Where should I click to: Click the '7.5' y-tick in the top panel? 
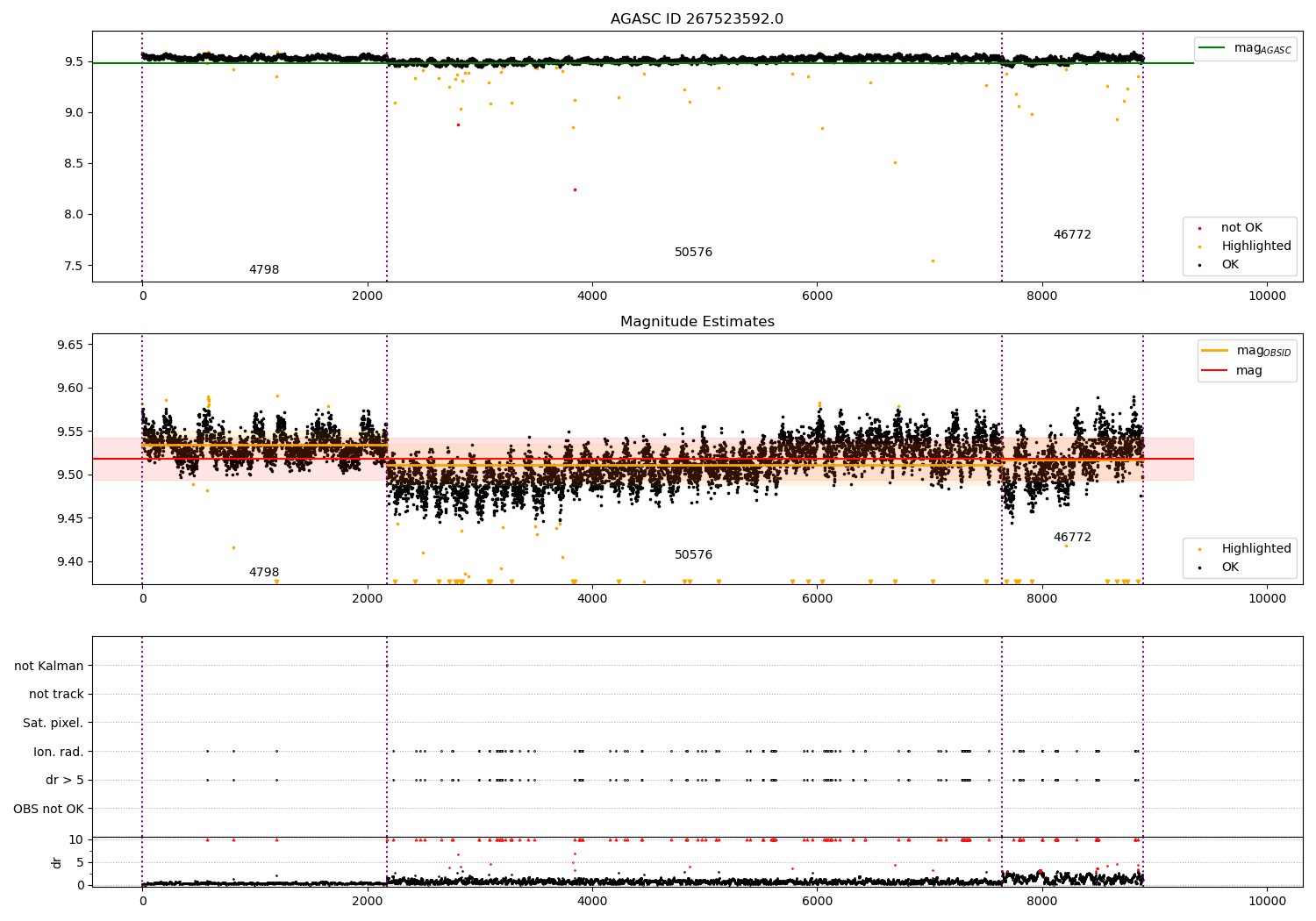tap(73, 266)
